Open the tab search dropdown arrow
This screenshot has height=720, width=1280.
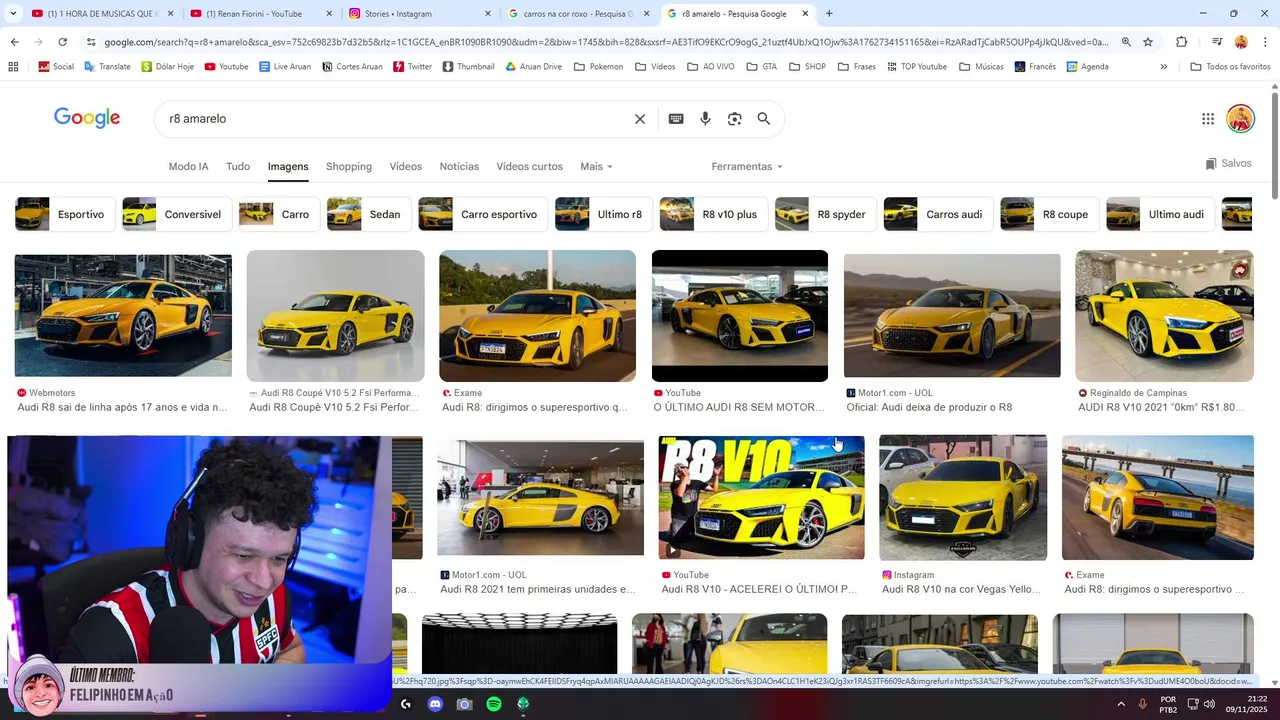(x=13, y=14)
